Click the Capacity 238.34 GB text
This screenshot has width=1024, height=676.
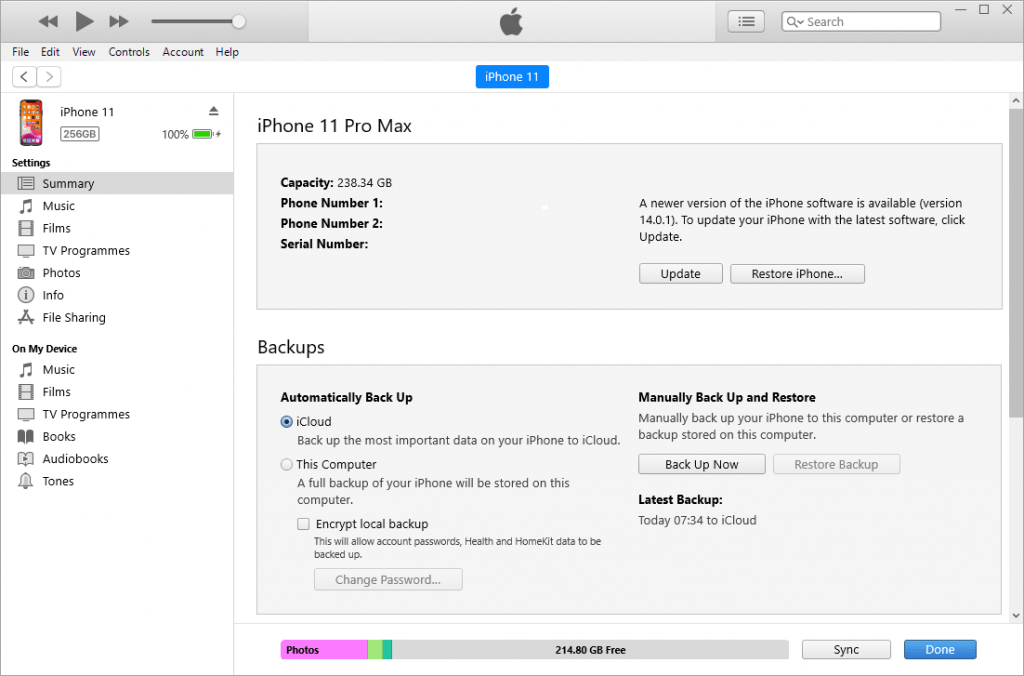336,183
